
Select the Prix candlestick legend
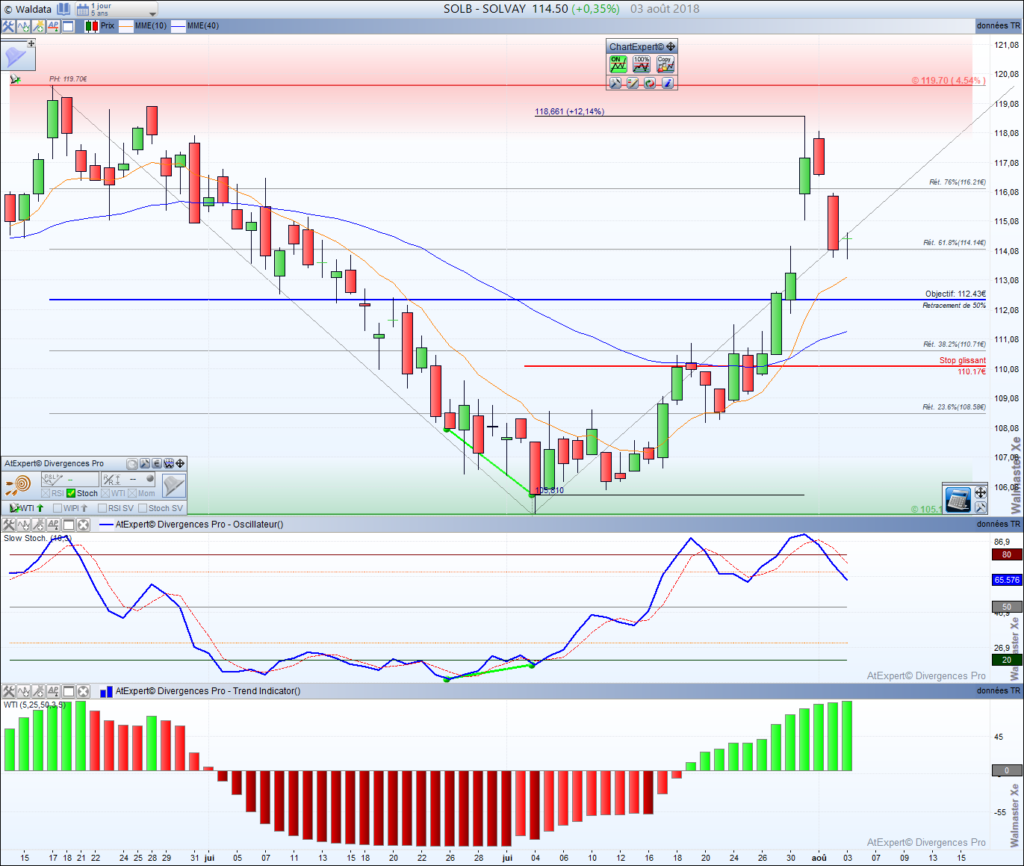tap(99, 26)
